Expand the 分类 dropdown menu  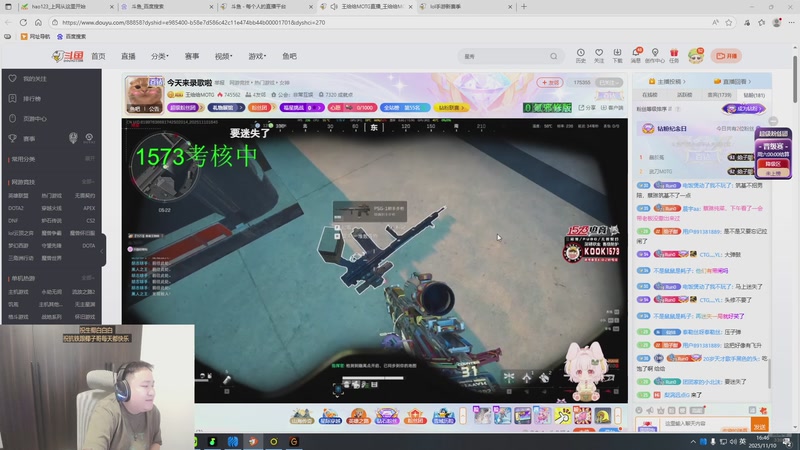[160, 56]
